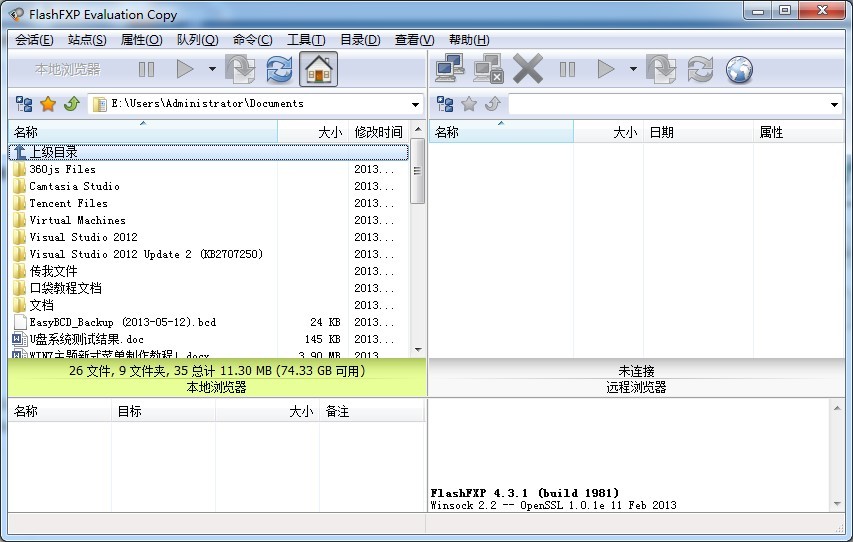853x542 pixels.
Task: Sort local files by 修改时间 column
Action: coord(379,132)
